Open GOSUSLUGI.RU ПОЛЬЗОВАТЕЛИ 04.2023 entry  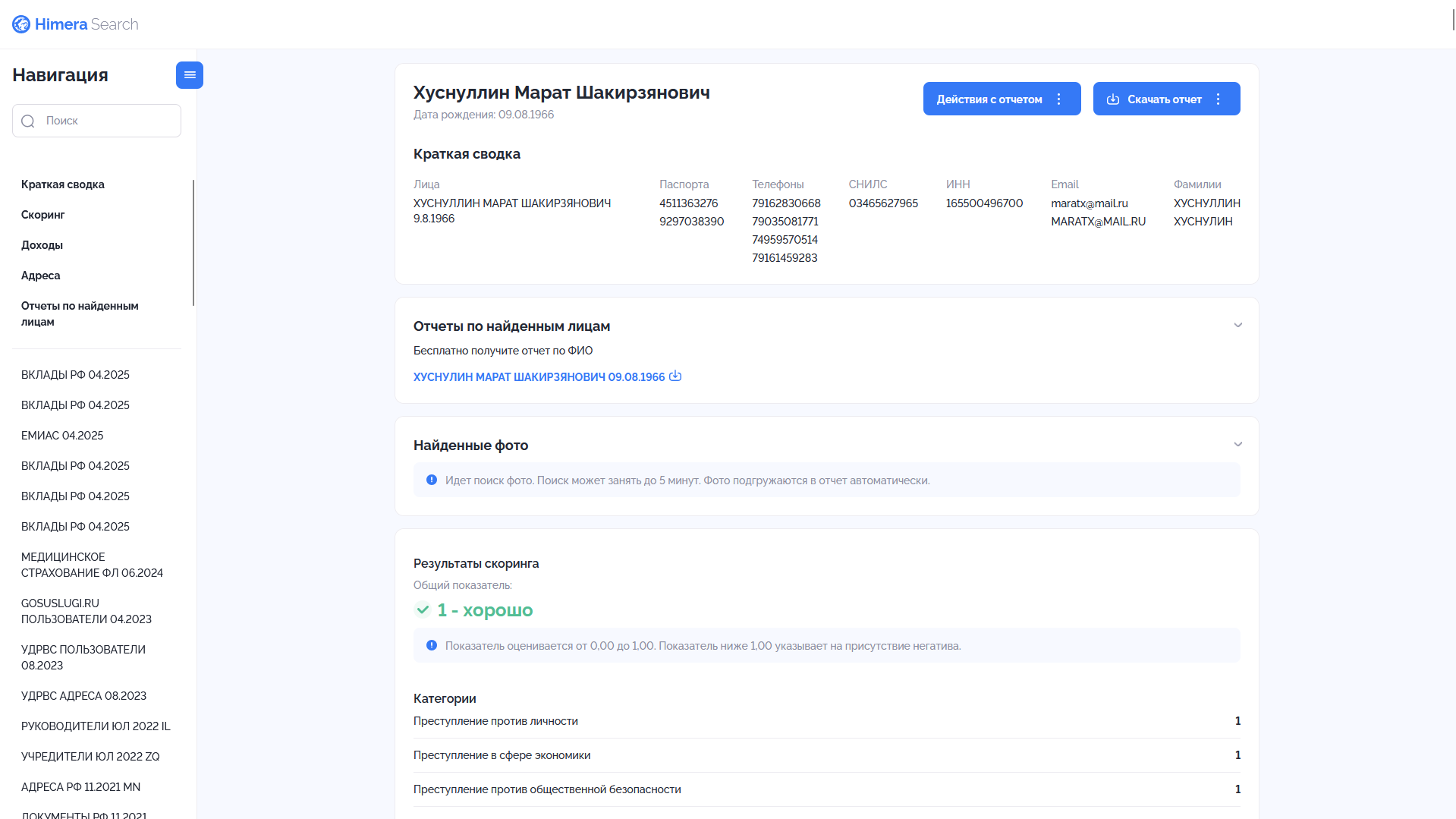(86, 611)
